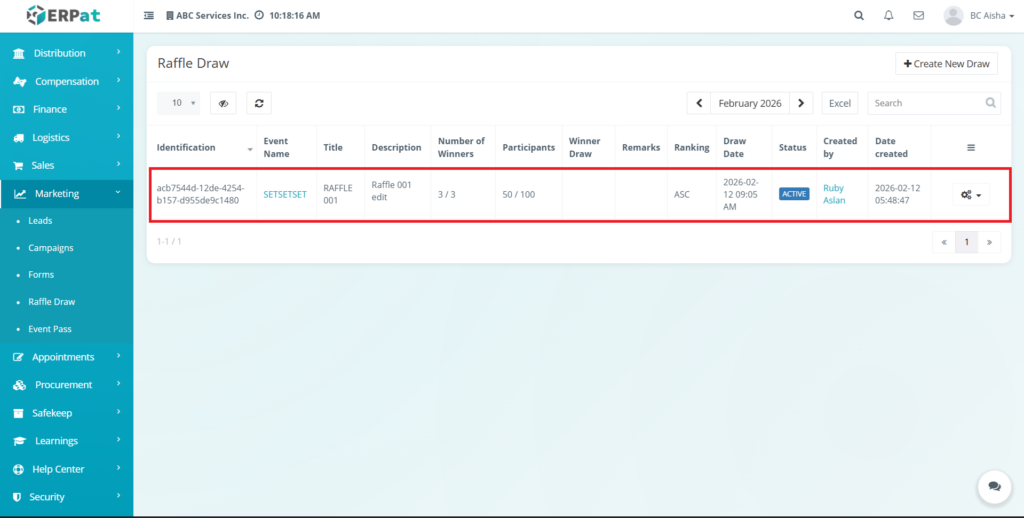Open the SETSETSET event link
The width and height of the screenshot is (1024, 518).
click(285, 194)
